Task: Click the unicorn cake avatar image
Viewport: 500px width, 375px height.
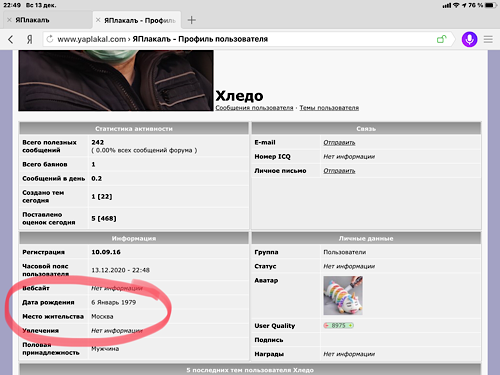Action: (x=343, y=295)
